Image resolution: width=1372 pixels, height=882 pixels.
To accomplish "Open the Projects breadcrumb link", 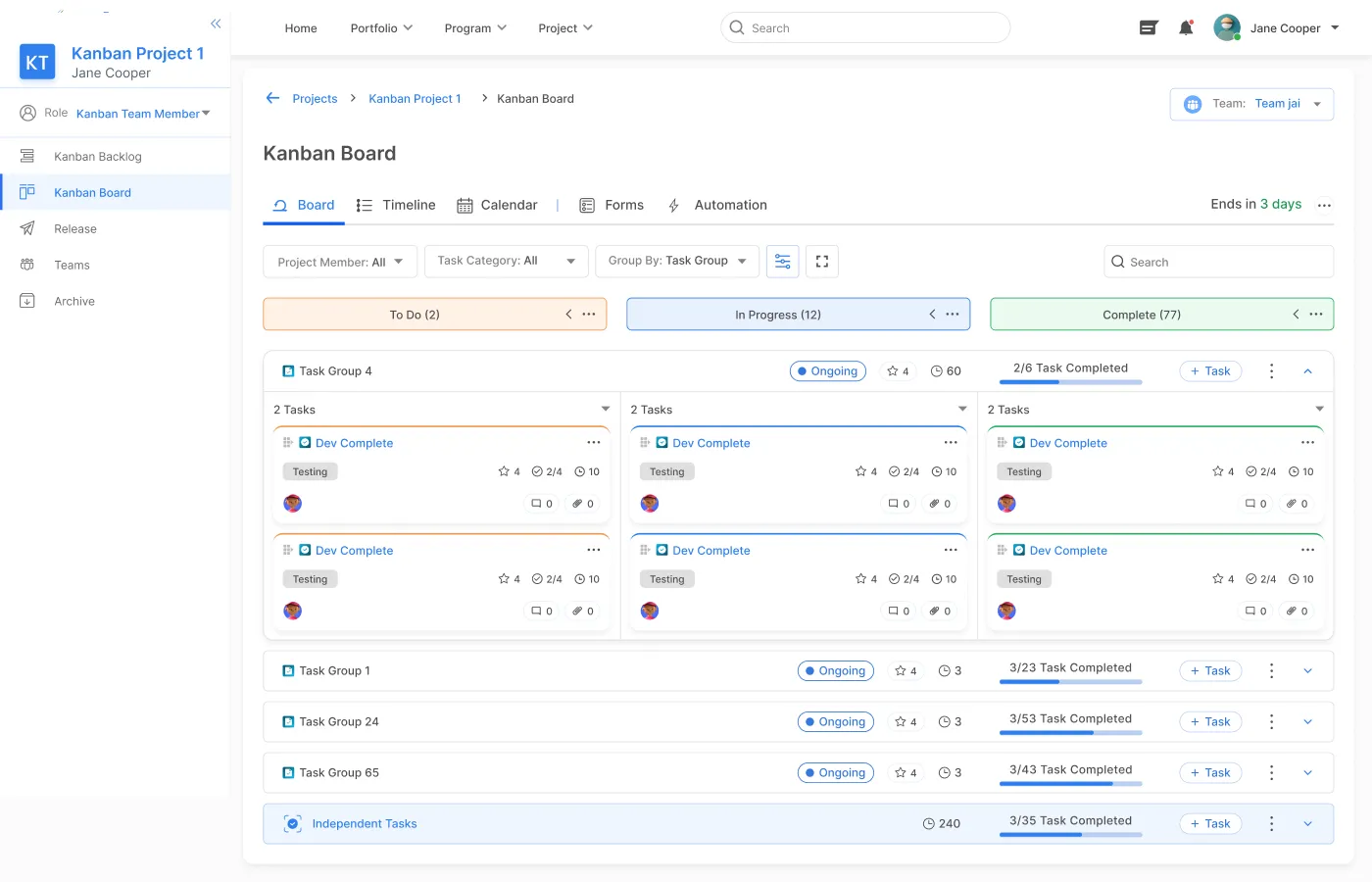I will click(315, 99).
